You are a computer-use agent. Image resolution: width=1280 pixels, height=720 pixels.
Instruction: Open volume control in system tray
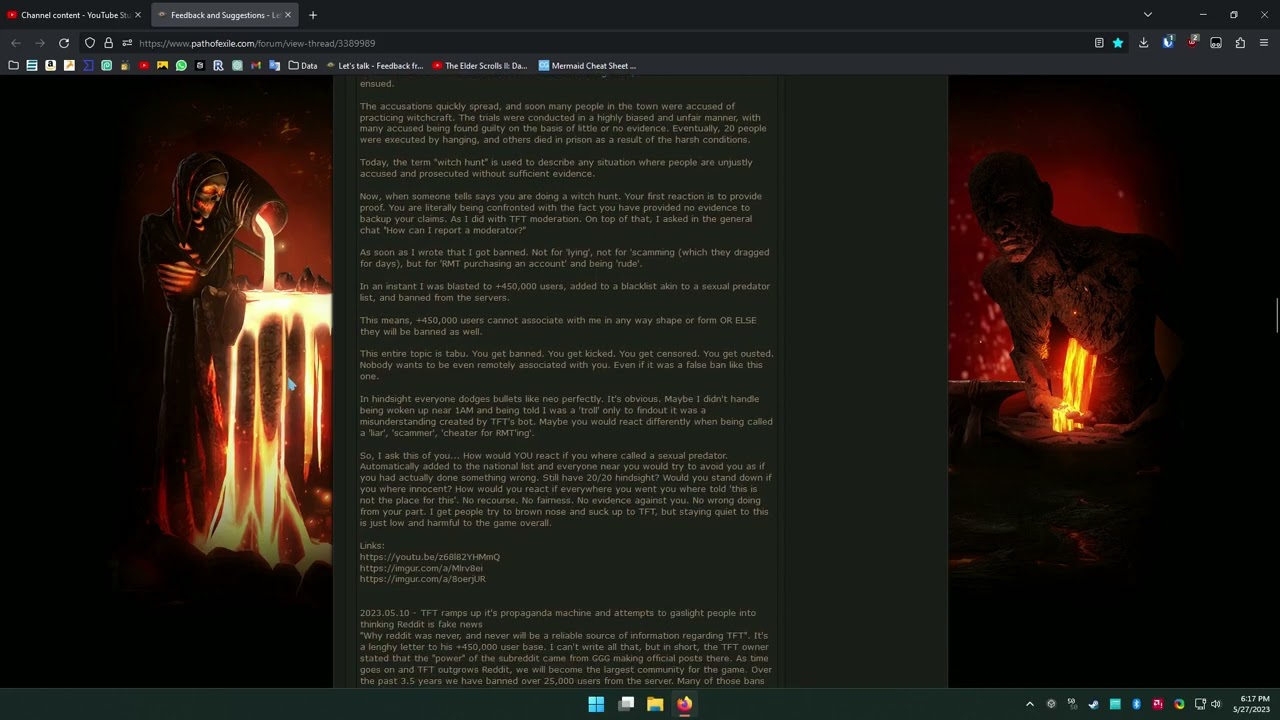coord(1216,704)
